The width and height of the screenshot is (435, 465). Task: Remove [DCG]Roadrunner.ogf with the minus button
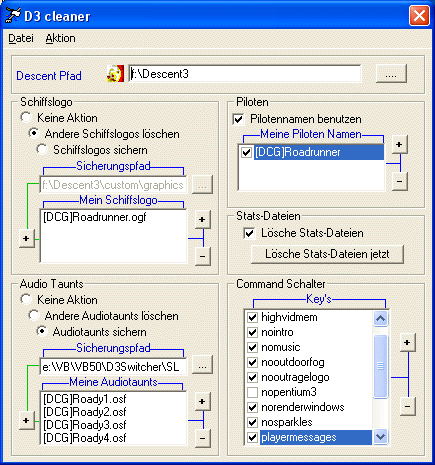pyautogui.click(x=202, y=256)
